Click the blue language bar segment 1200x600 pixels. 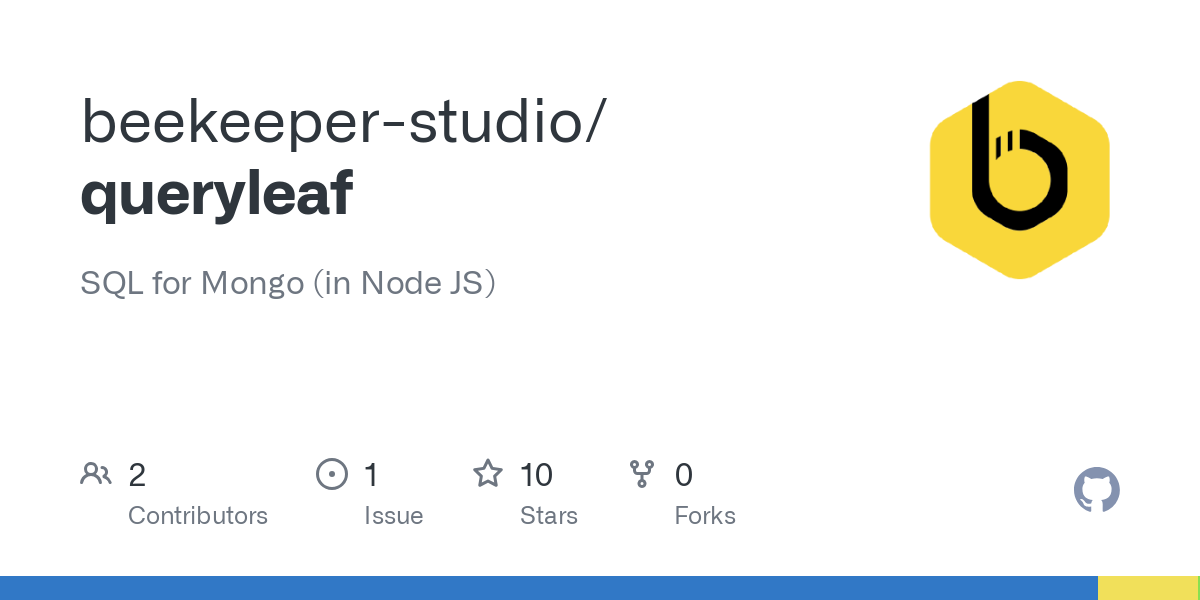click(549, 588)
